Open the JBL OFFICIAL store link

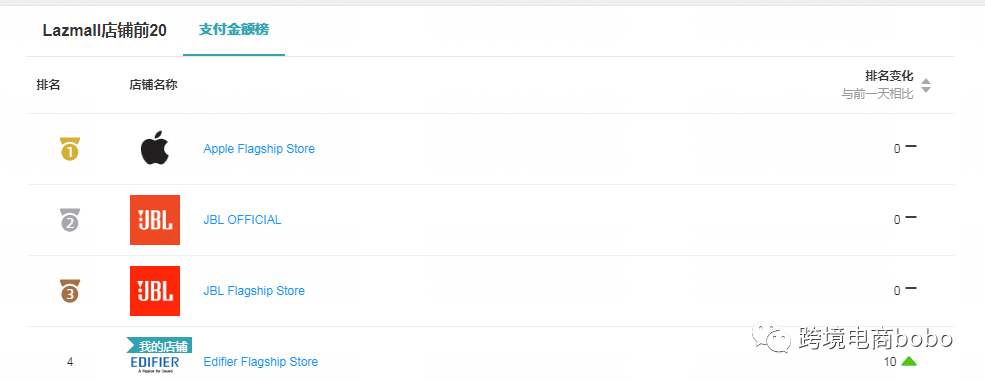click(x=242, y=220)
